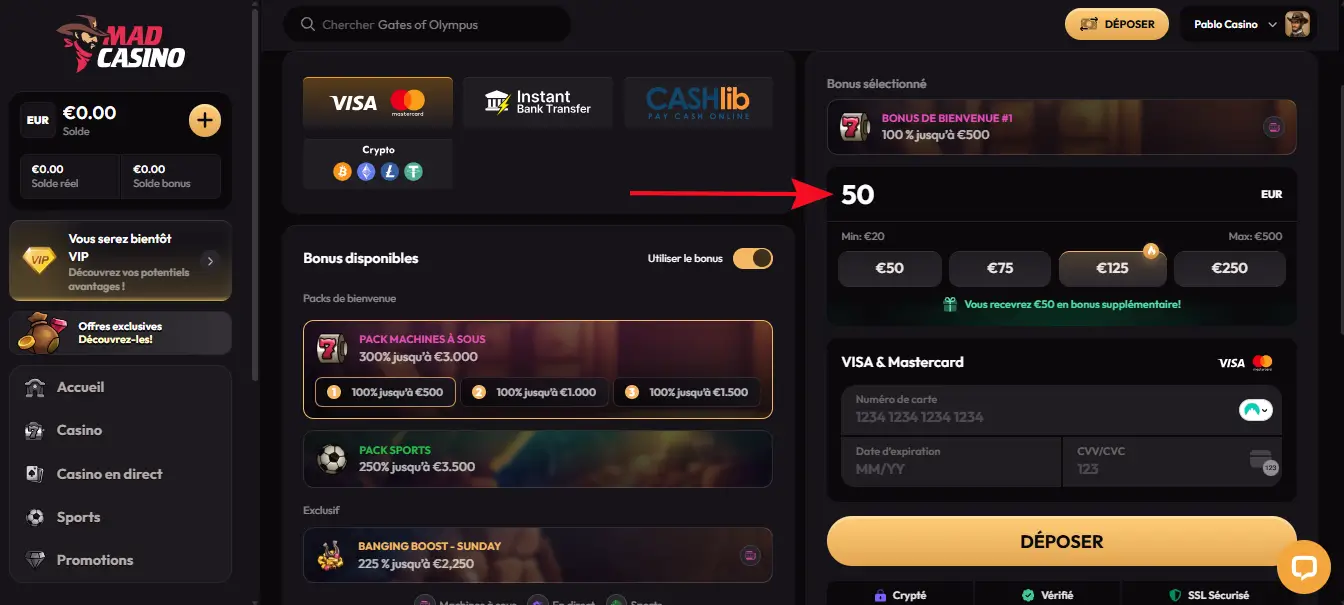Click the yellow plus add-funds icon
The image size is (1344, 605).
tap(204, 121)
